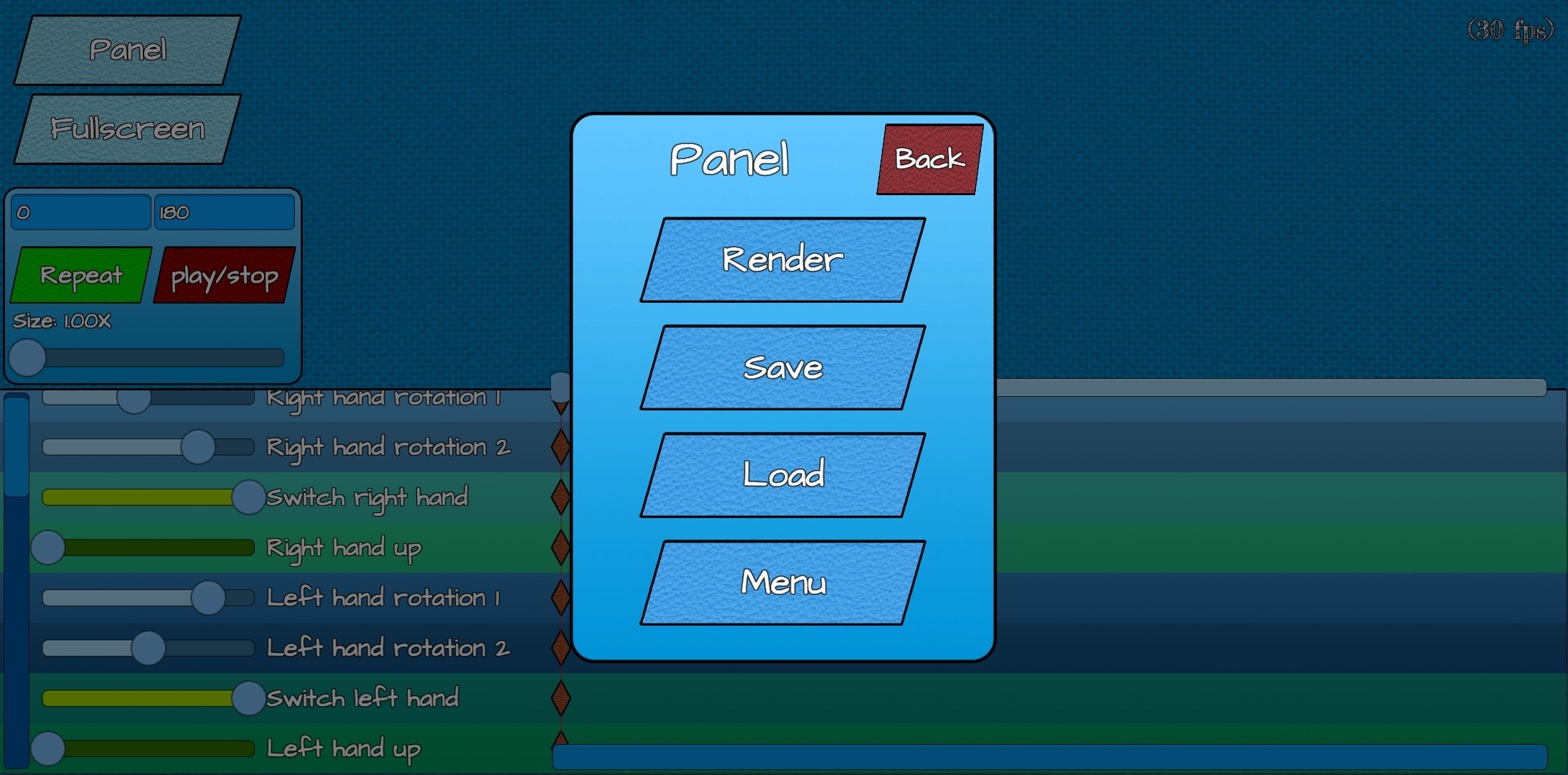Navigate to Menu from Panel
This screenshot has width=1568, height=775.
[x=782, y=583]
